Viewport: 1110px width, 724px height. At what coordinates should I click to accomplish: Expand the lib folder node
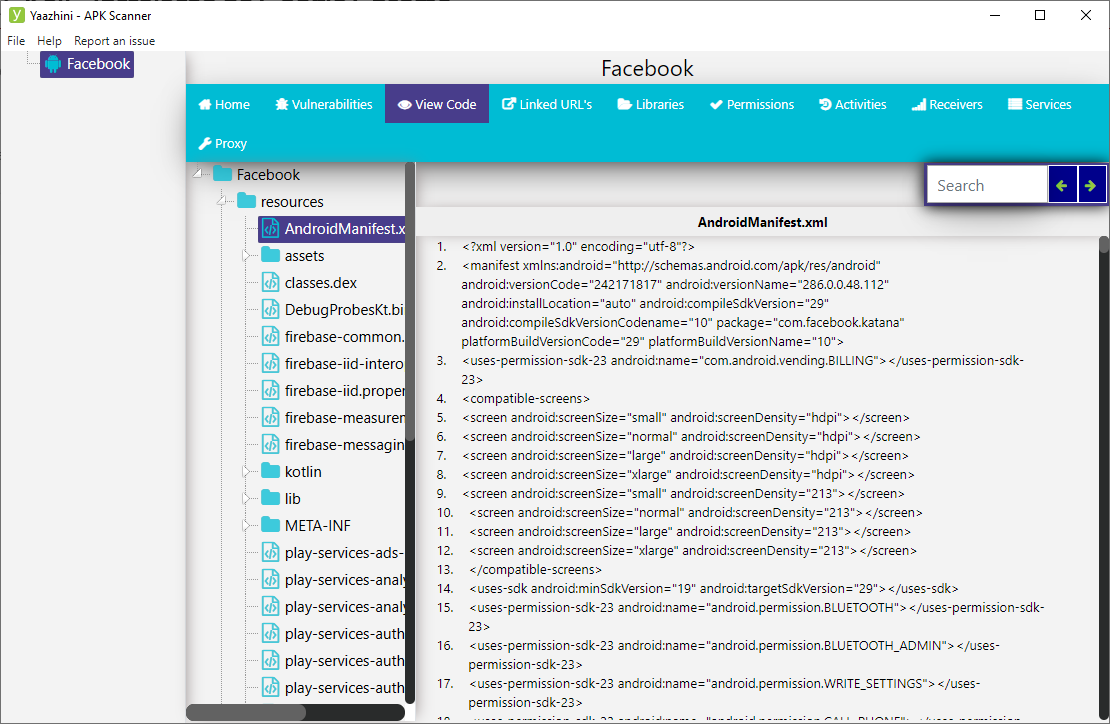[x=246, y=498]
